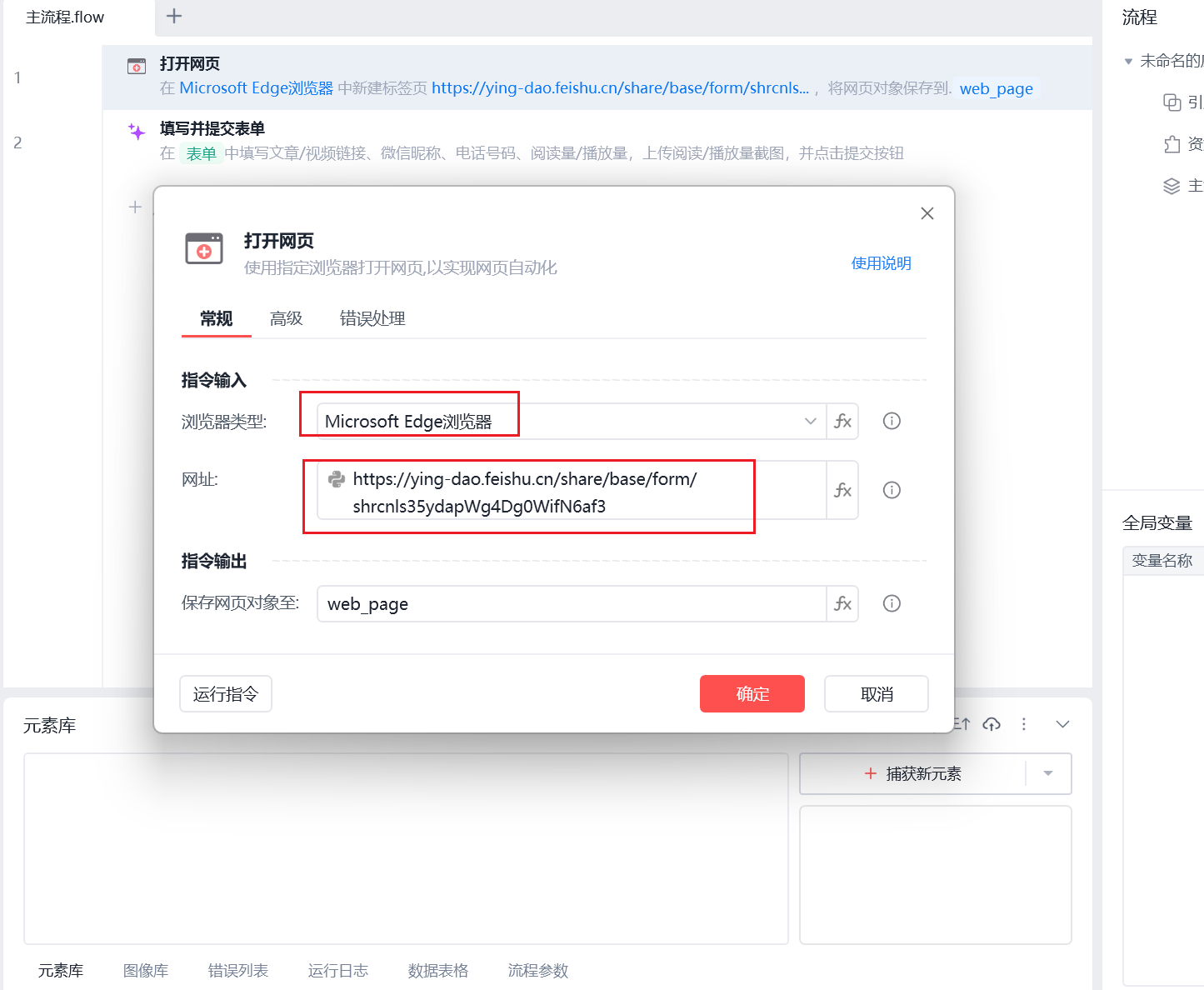
Task: Switch to 错误处理 tab
Action: coord(372,318)
